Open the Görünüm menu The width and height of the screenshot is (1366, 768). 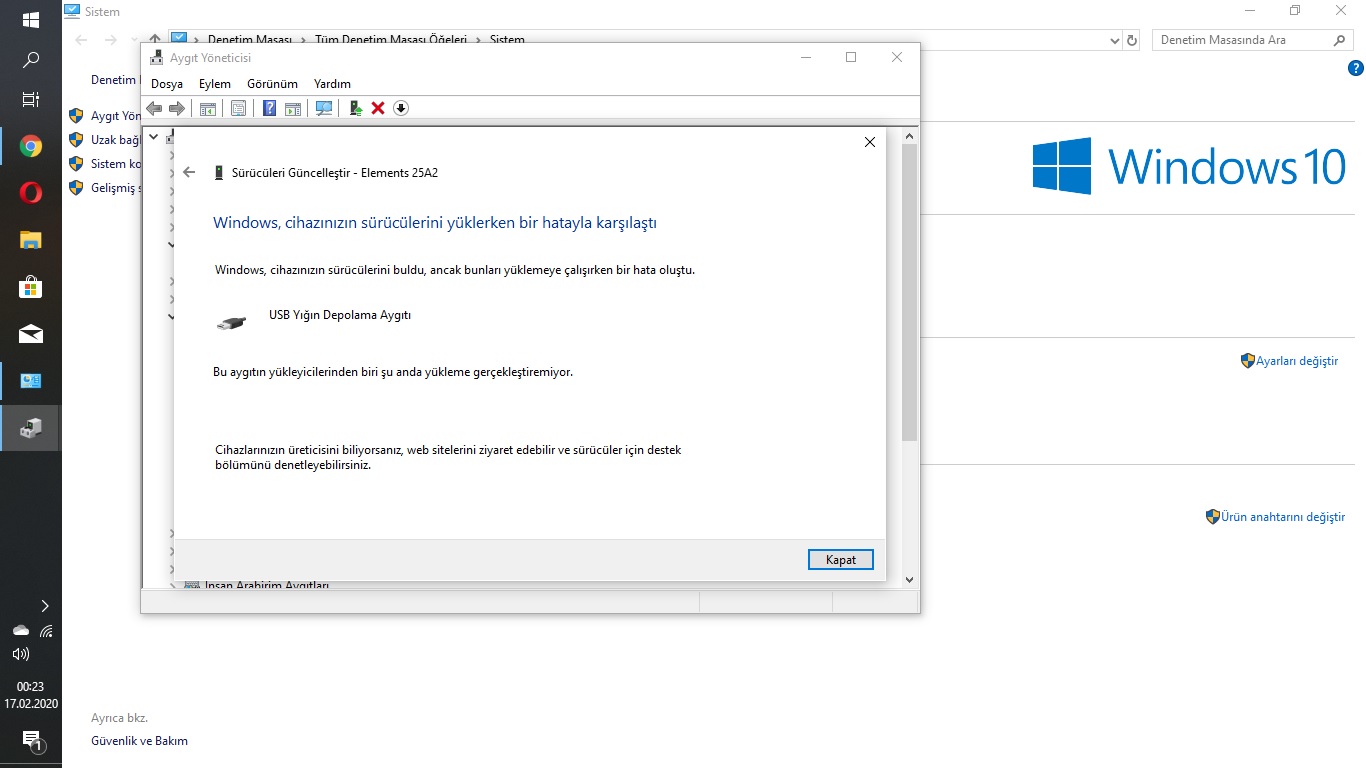coord(273,84)
